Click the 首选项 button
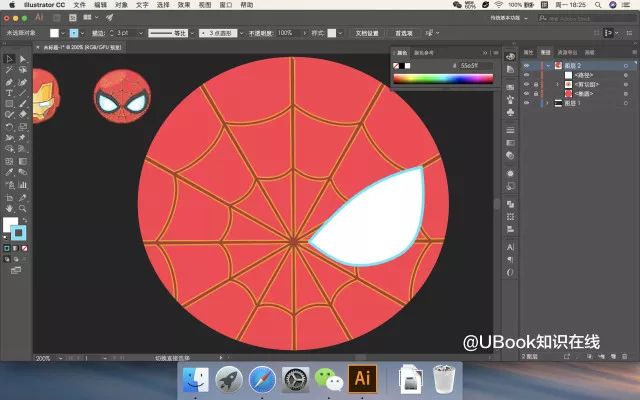 tap(403, 33)
